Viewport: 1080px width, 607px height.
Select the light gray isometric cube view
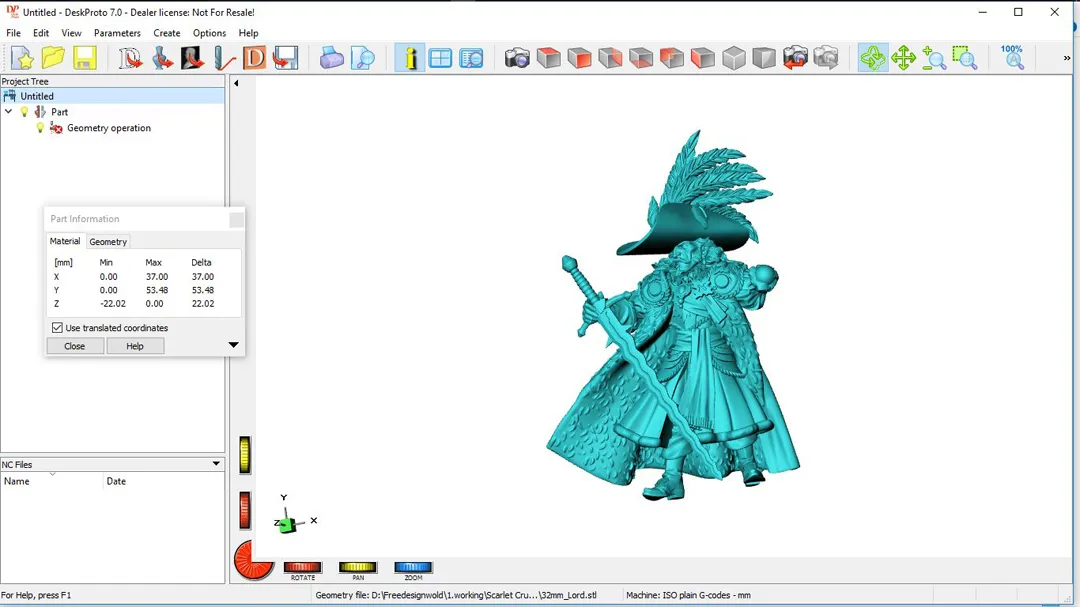[734, 58]
